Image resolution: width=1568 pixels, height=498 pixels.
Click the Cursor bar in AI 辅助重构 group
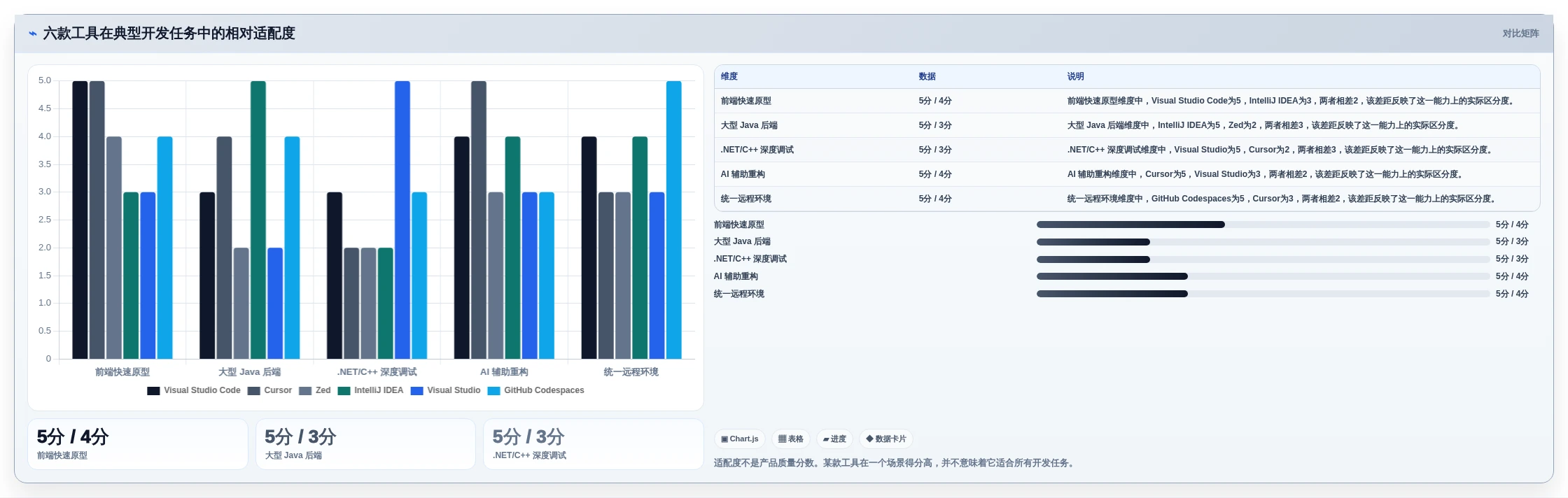479,220
